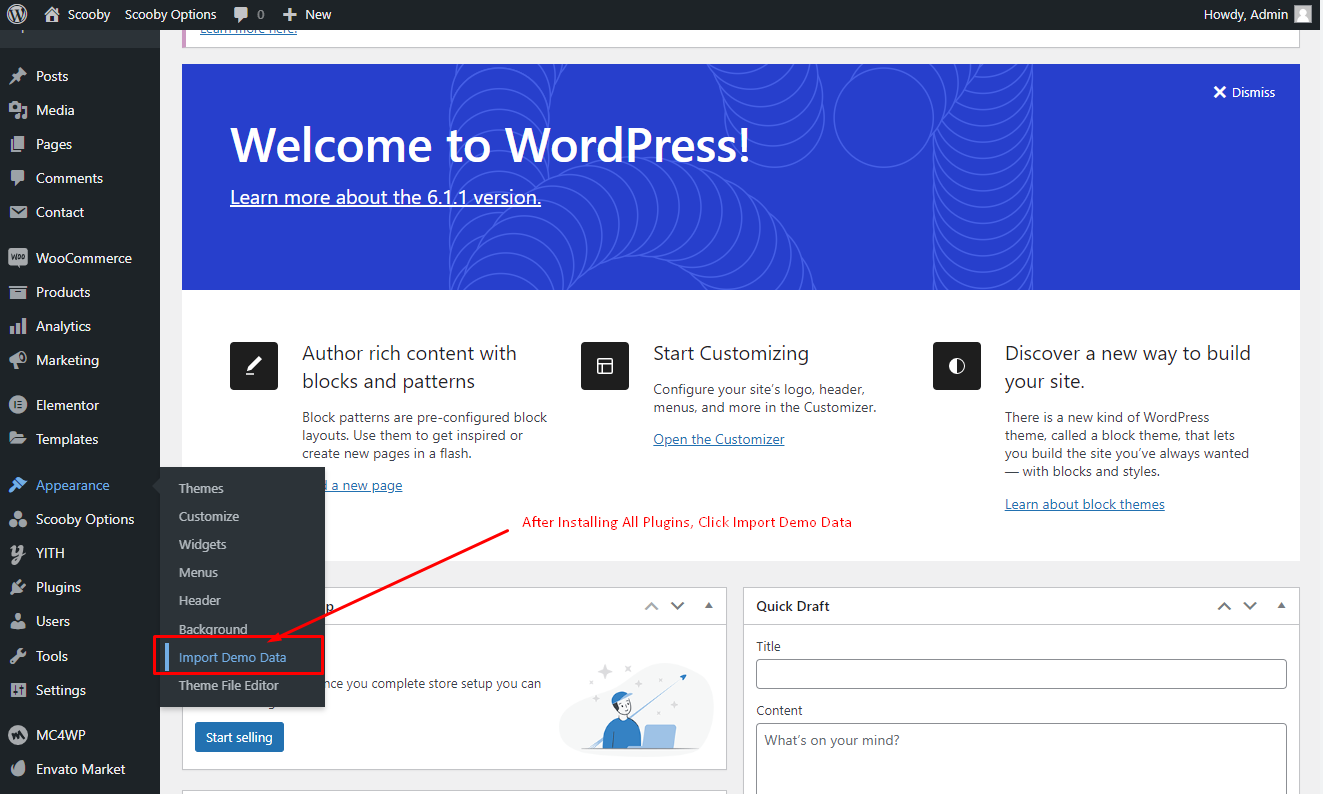
Task: Click the Marketing megaphone icon
Action: (18, 360)
